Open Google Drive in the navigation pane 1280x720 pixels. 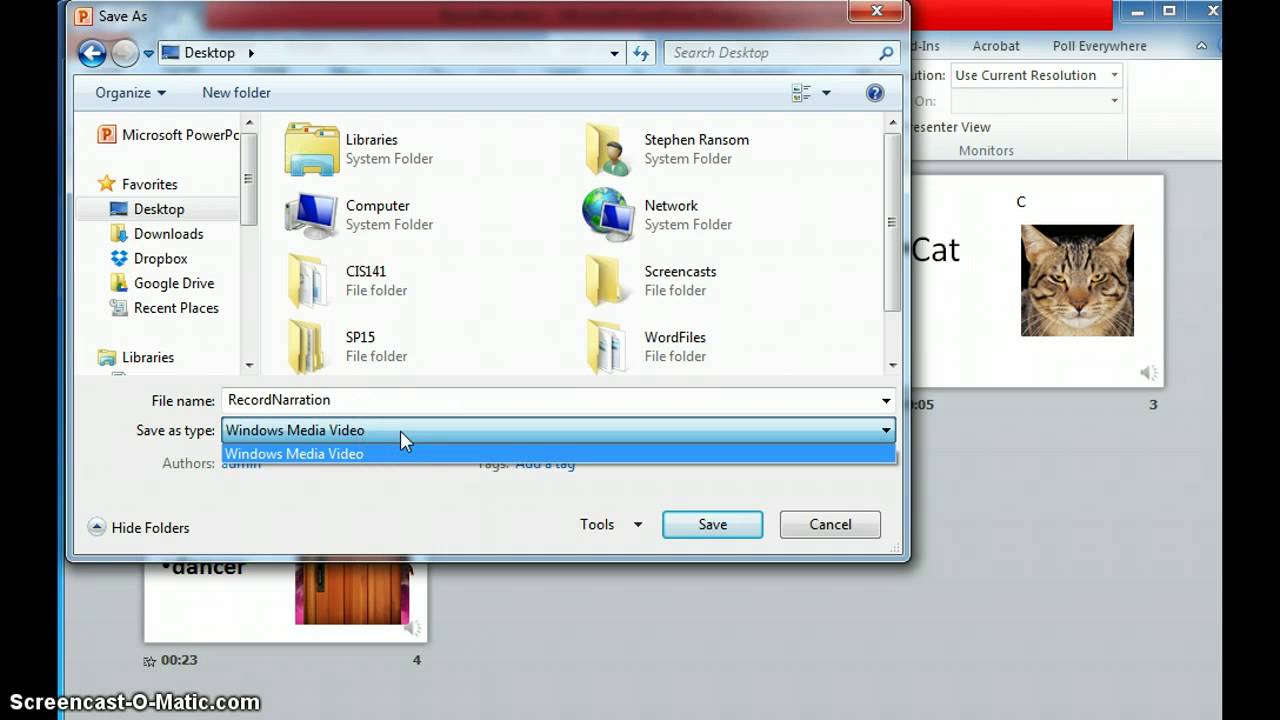pyautogui.click(x=161, y=283)
